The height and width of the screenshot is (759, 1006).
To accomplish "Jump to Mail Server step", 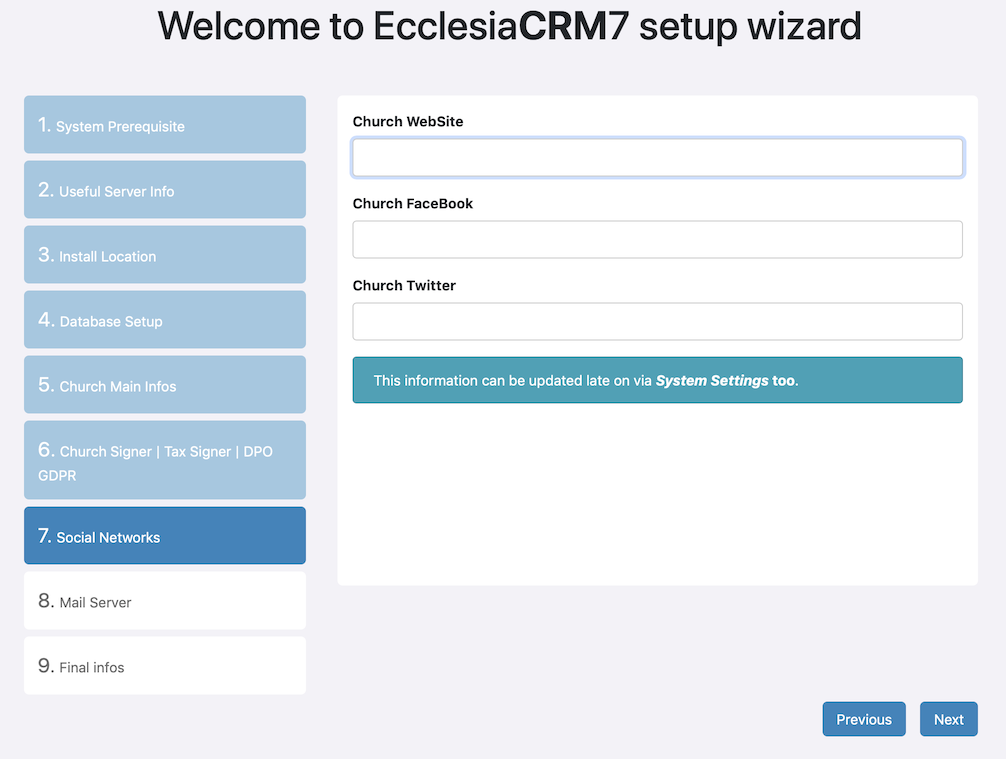I will (165, 601).
